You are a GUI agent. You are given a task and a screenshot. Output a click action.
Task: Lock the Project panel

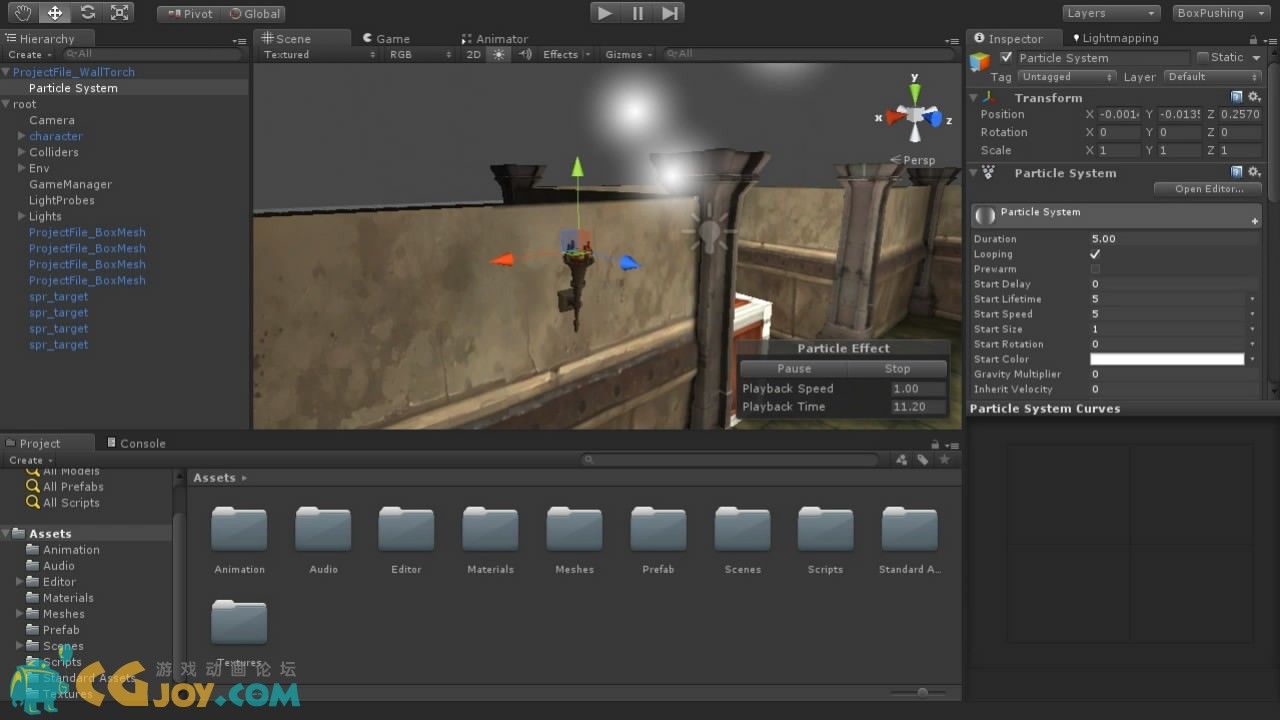coord(934,444)
